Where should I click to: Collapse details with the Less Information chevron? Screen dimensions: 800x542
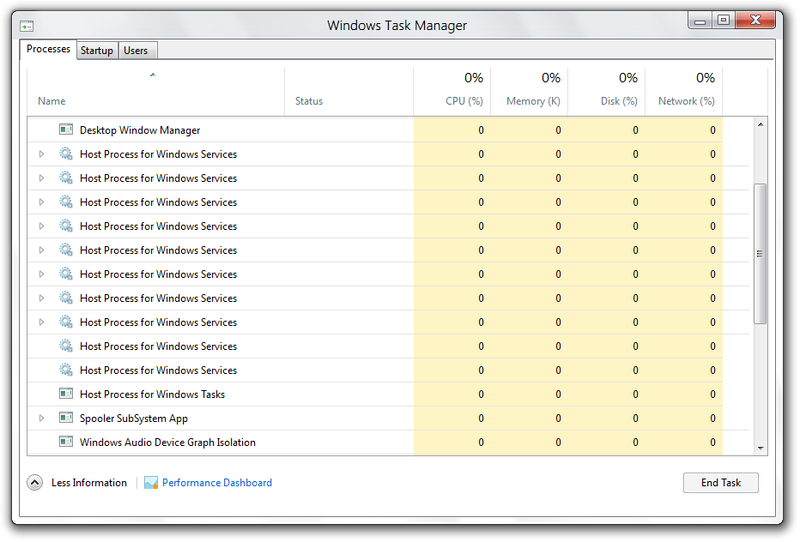35,482
